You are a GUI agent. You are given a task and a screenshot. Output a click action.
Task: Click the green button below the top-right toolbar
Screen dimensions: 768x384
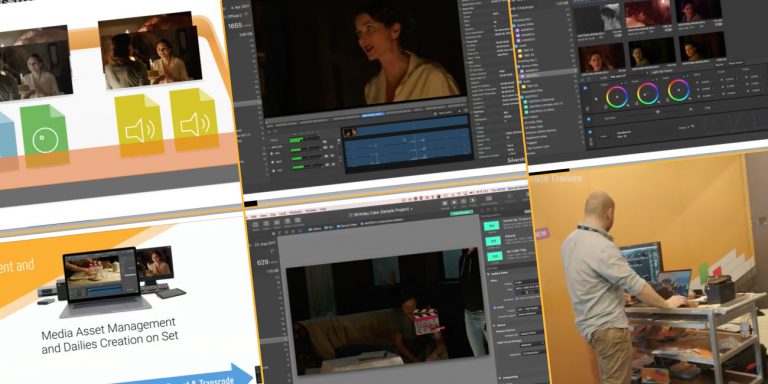click(x=462, y=213)
